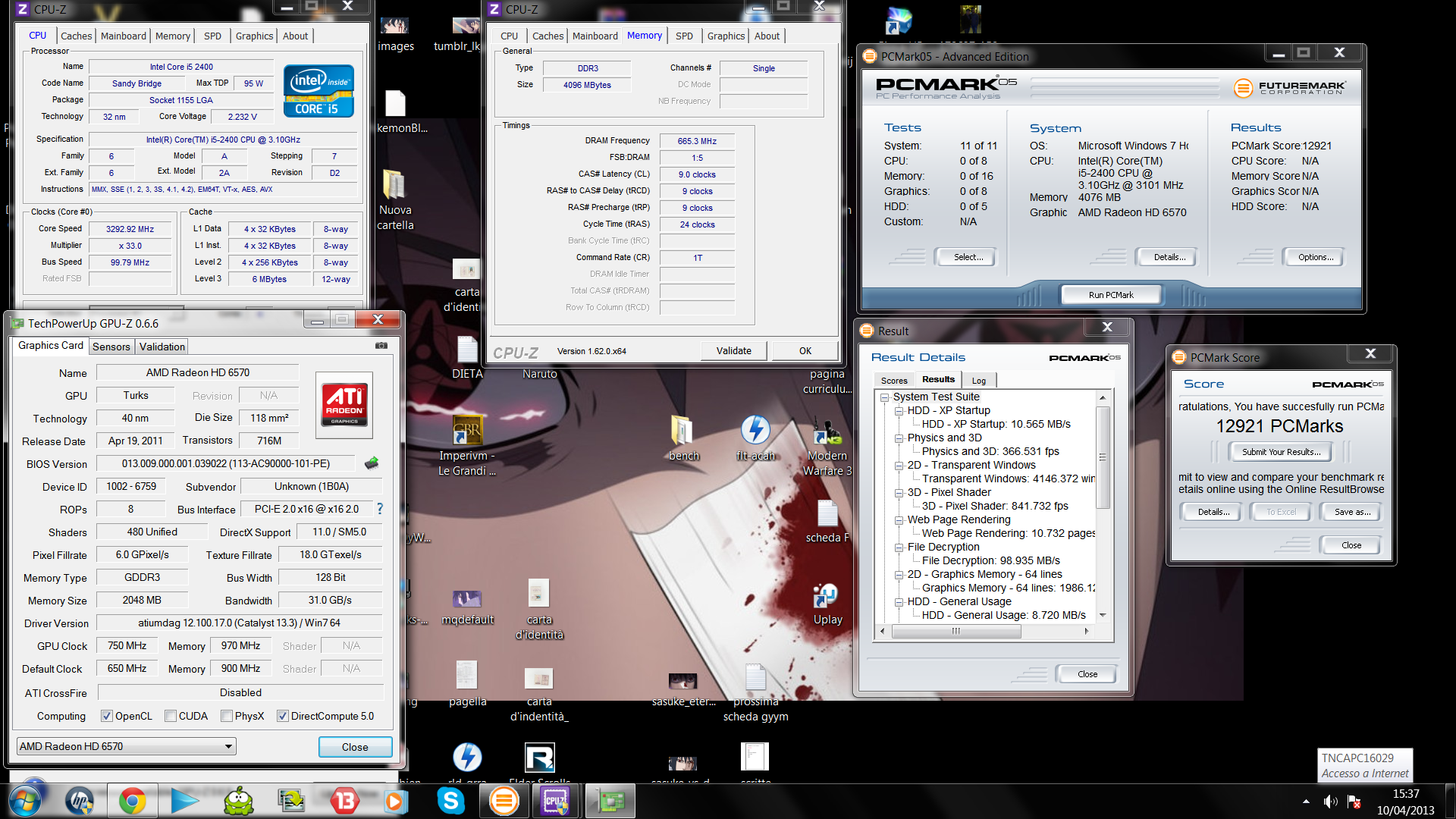Open the Uplay desktop shortcut
Image resolution: width=1456 pixels, height=819 pixels.
coord(827,604)
